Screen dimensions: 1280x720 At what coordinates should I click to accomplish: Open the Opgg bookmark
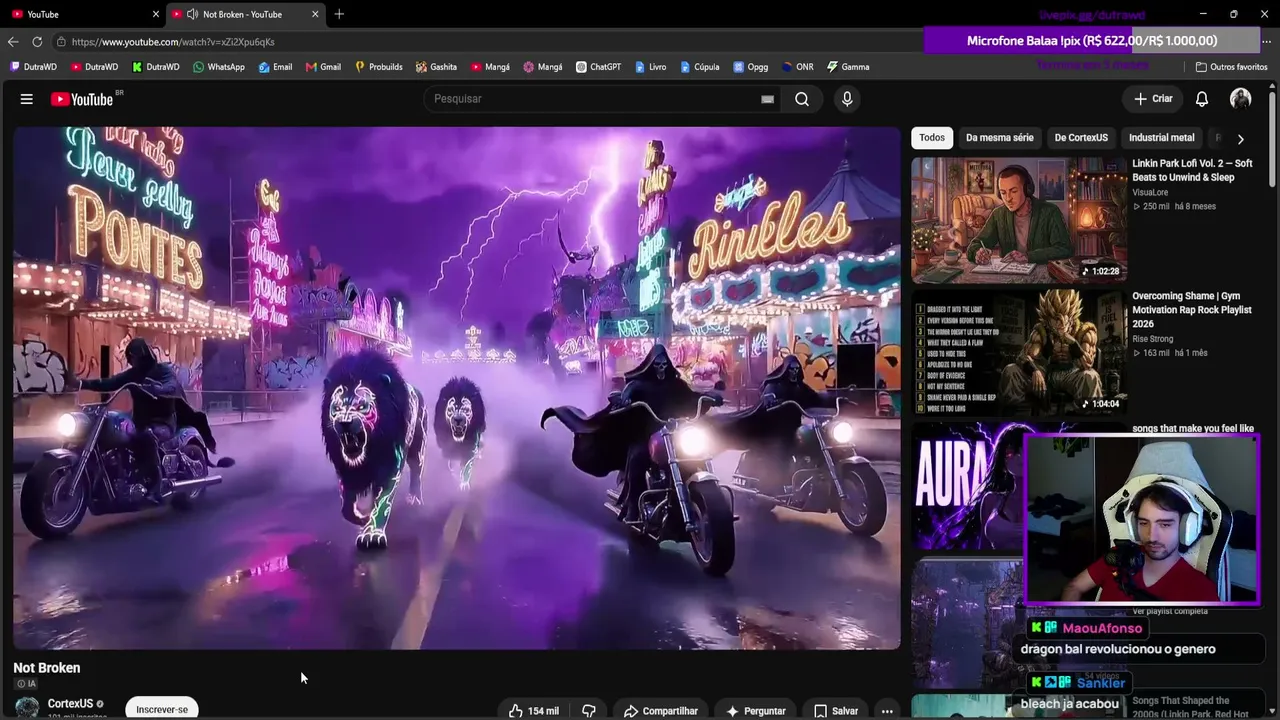(750, 67)
